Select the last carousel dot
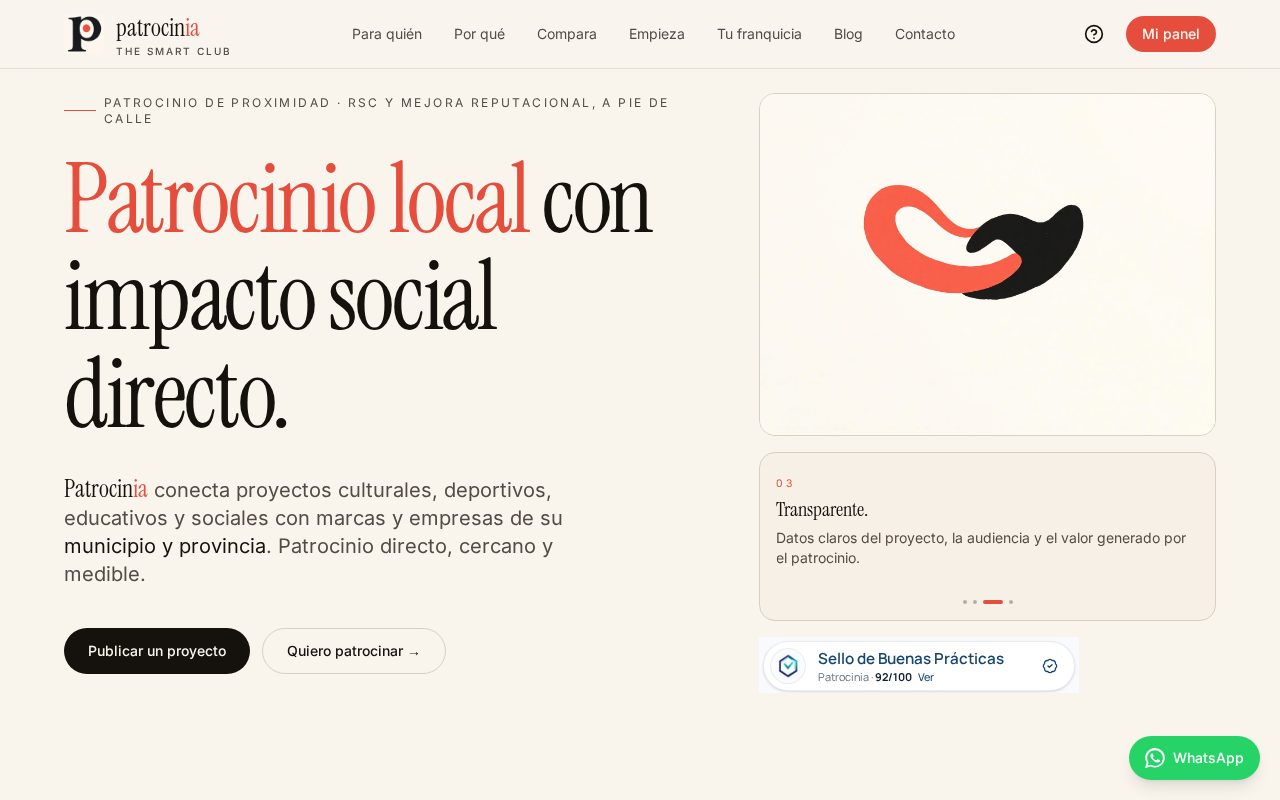The width and height of the screenshot is (1280, 800). 1011,602
